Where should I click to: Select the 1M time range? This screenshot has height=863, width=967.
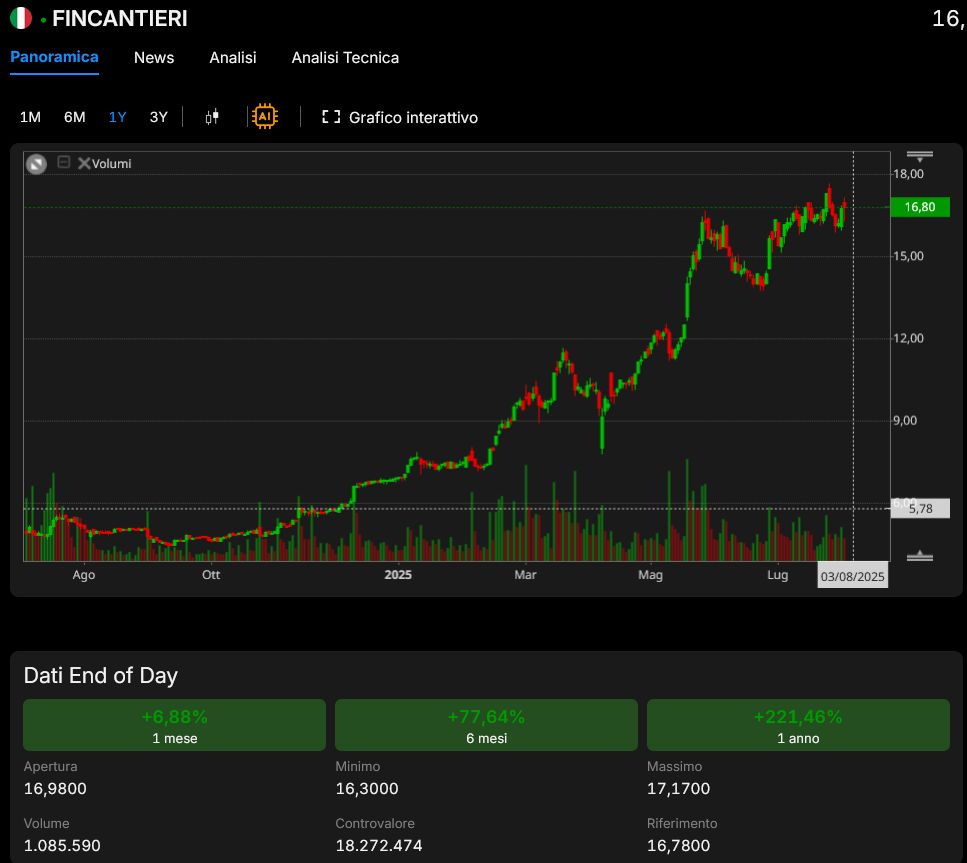tap(30, 117)
